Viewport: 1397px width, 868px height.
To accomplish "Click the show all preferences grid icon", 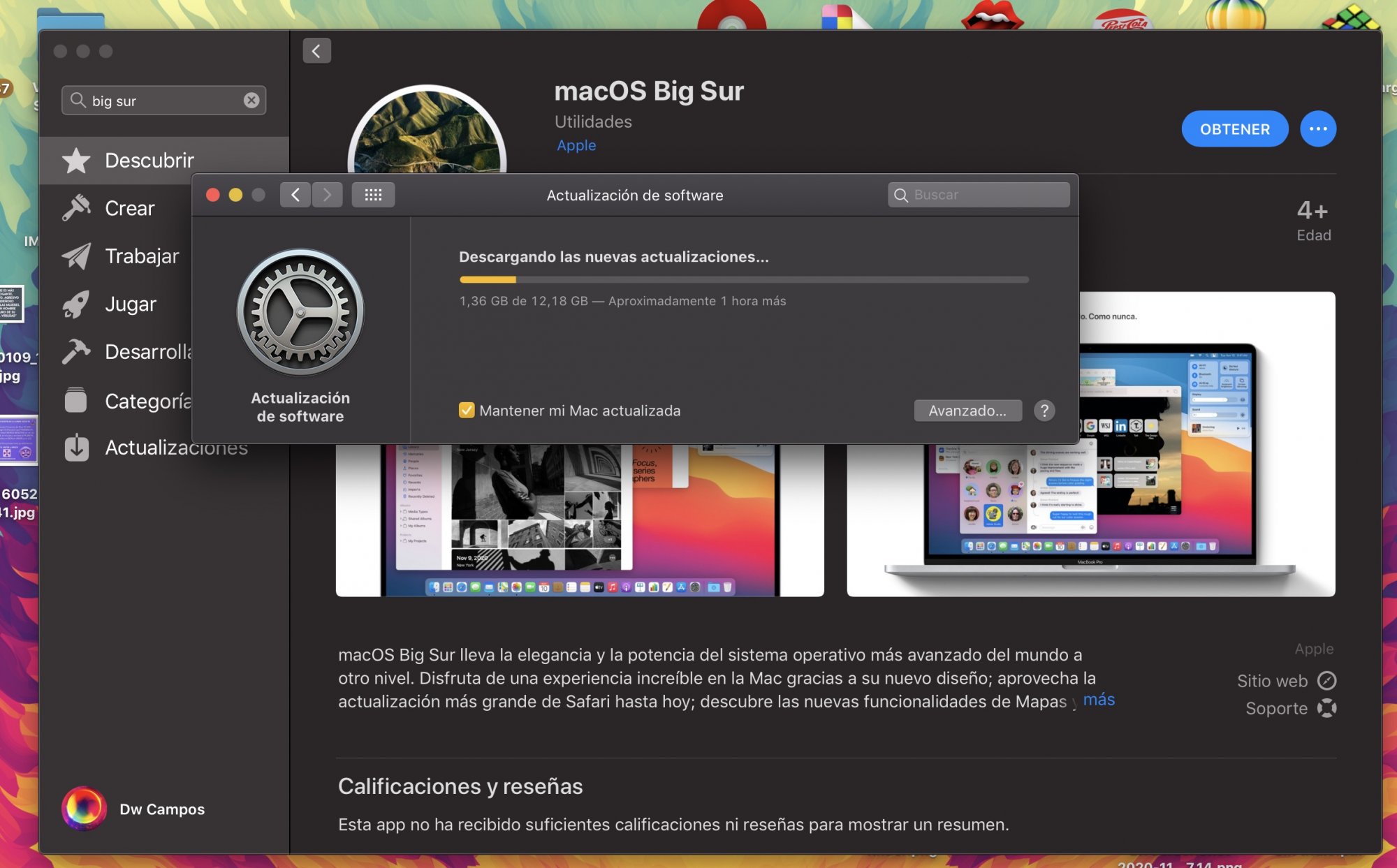I will coord(373,195).
